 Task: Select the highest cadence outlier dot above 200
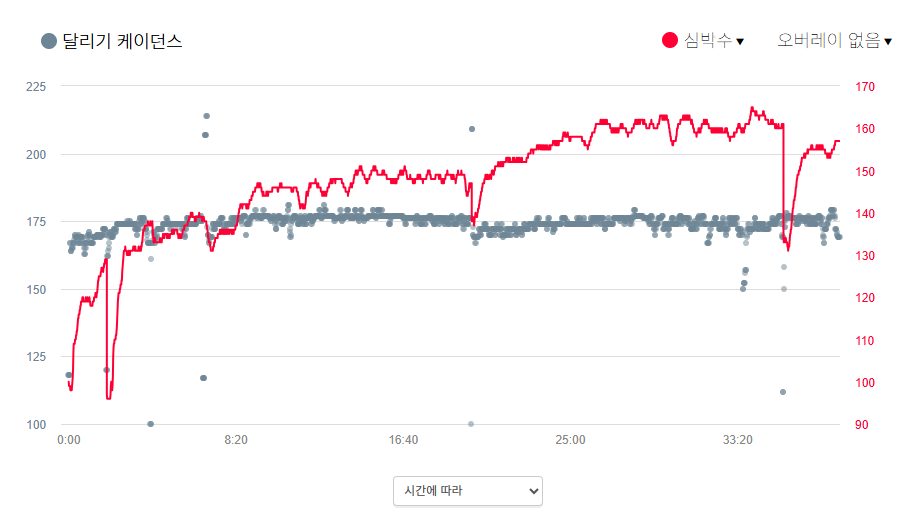coord(206,116)
